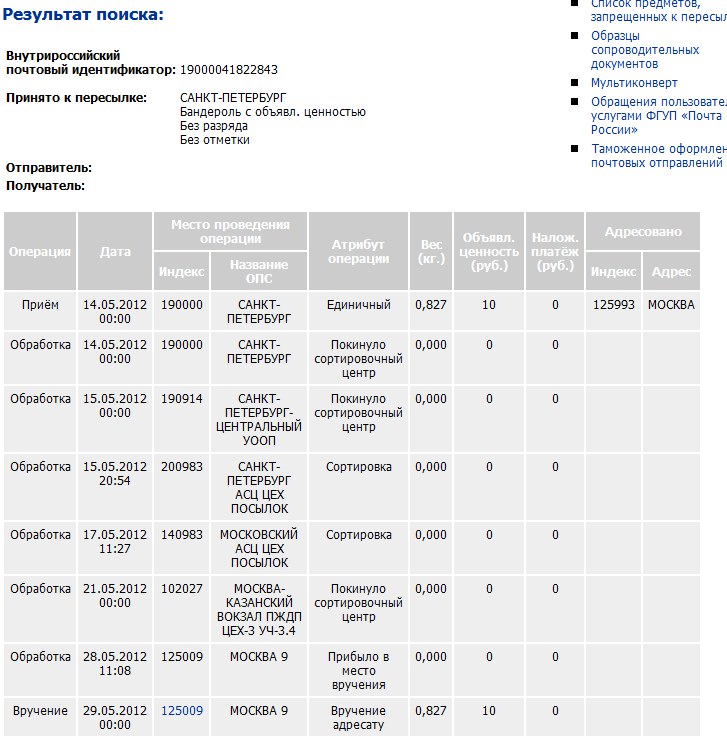Open the Мультиконверт link
The image size is (727, 752).
[x=634, y=83]
